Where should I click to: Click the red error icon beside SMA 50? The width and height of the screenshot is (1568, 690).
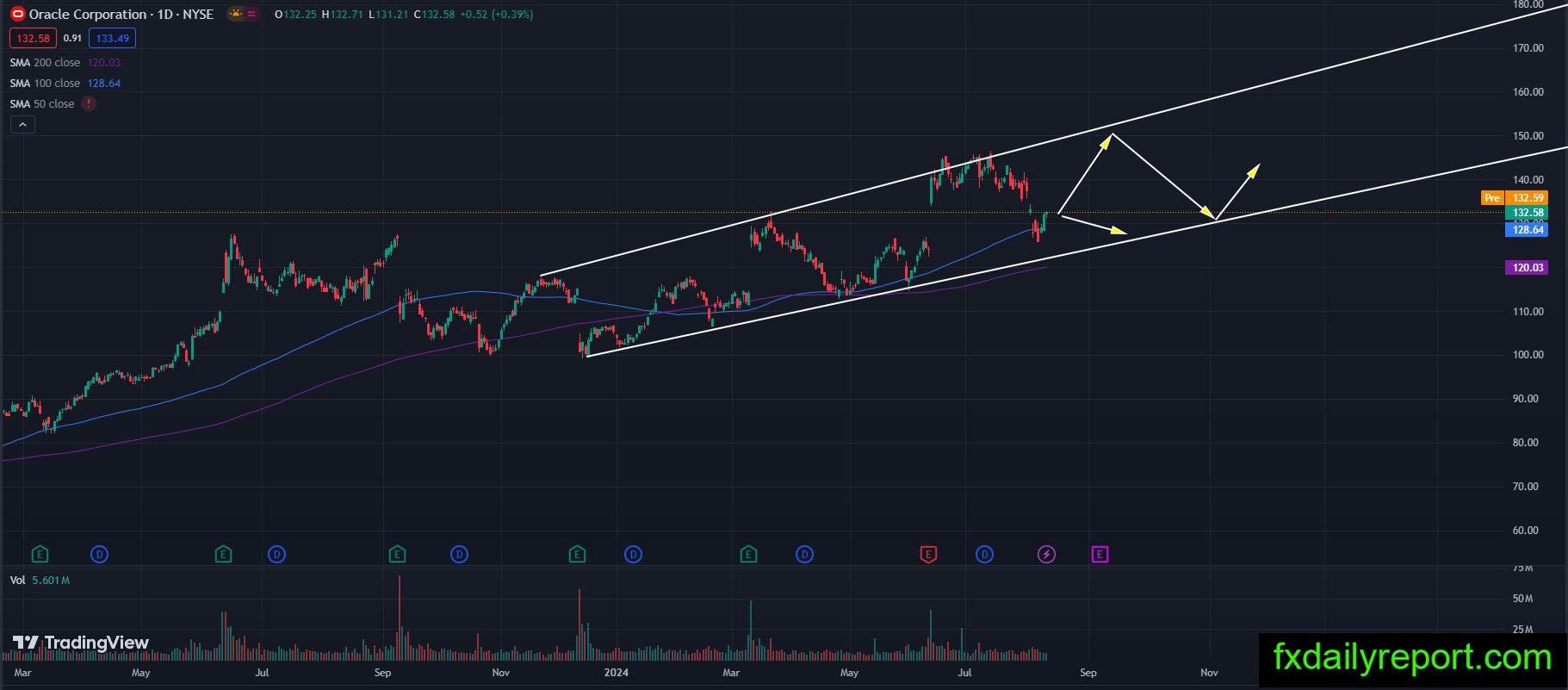click(x=89, y=103)
